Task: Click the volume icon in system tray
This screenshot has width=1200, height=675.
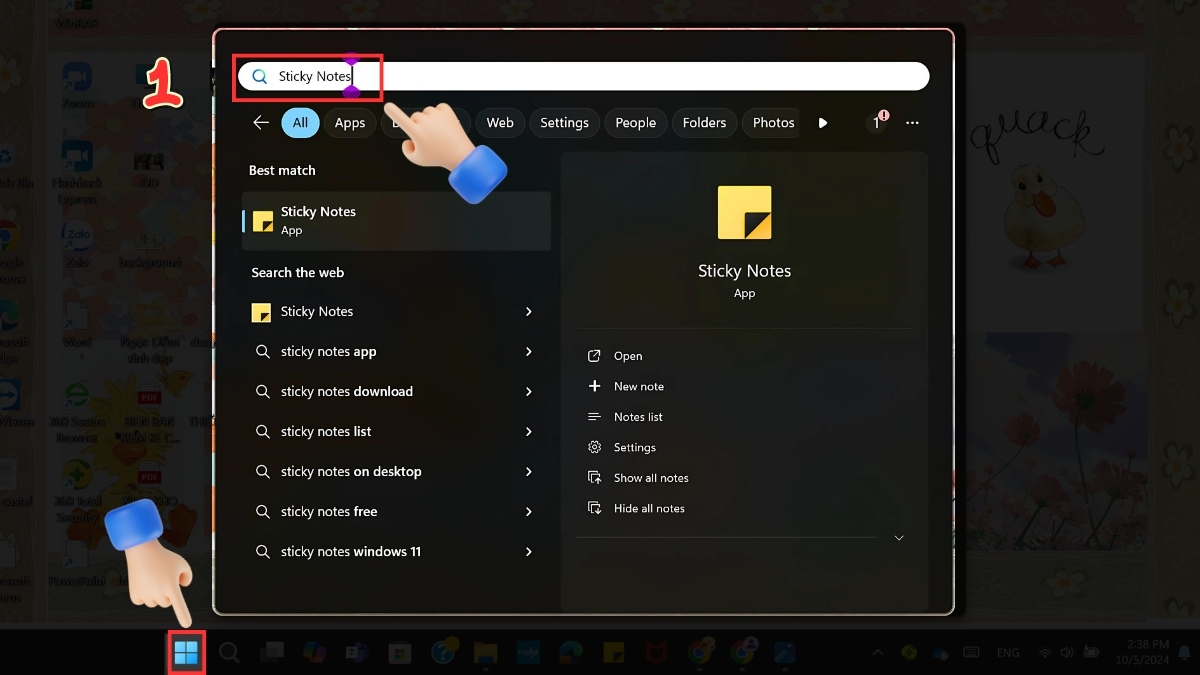Action: click(x=1067, y=653)
